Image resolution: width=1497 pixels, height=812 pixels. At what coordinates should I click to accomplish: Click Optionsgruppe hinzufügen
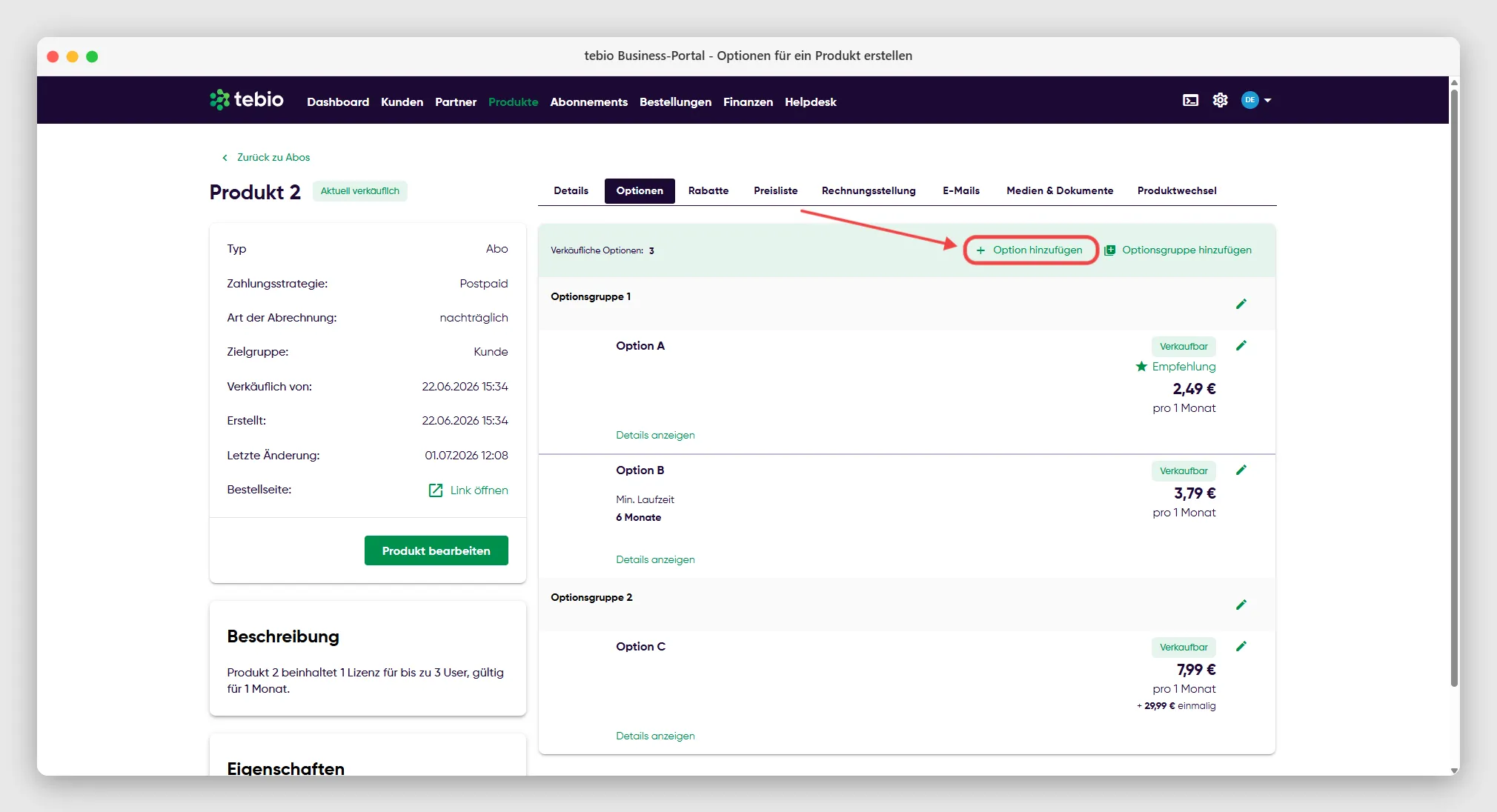1178,250
